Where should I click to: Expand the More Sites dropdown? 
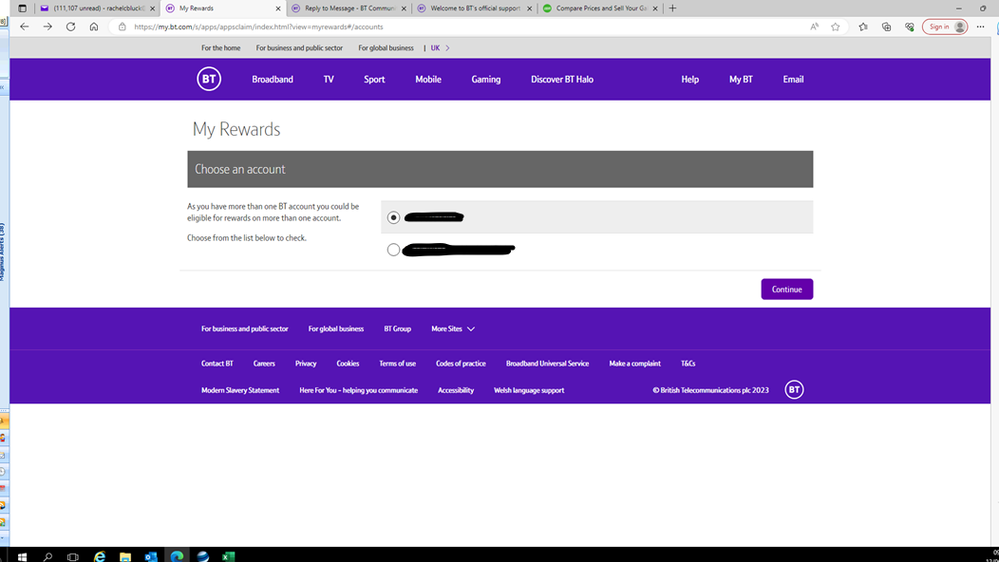click(453, 329)
